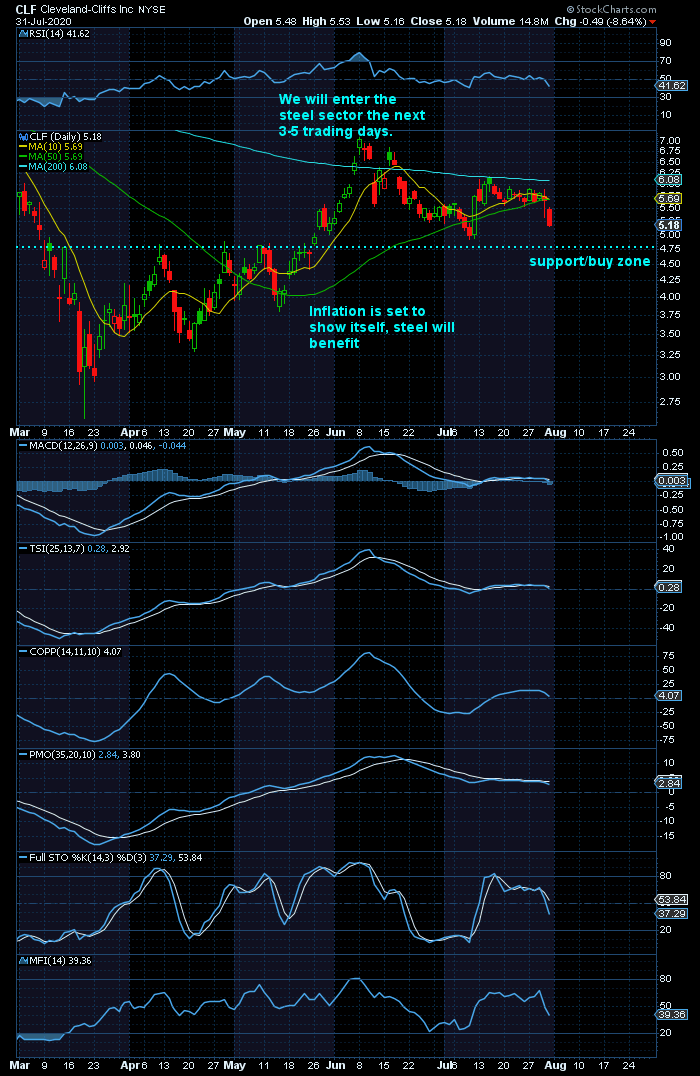
Task: Click the 41.62 RSI value tag on axis
Action: pos(671,86)
